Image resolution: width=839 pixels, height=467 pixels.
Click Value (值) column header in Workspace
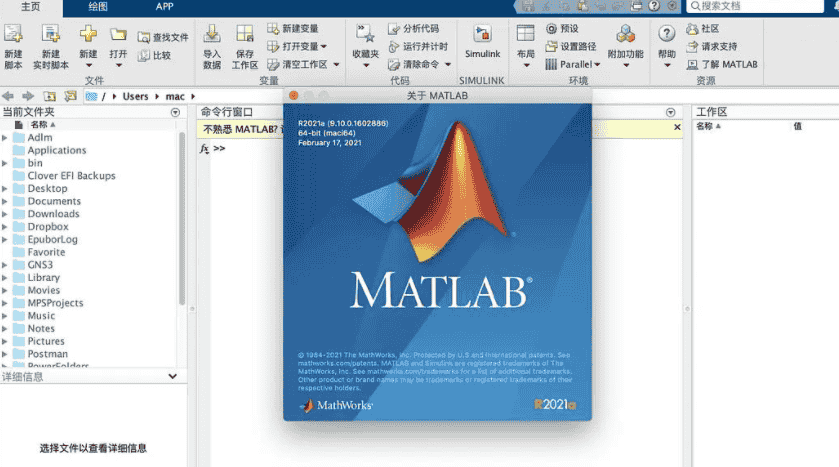(797, 126)
